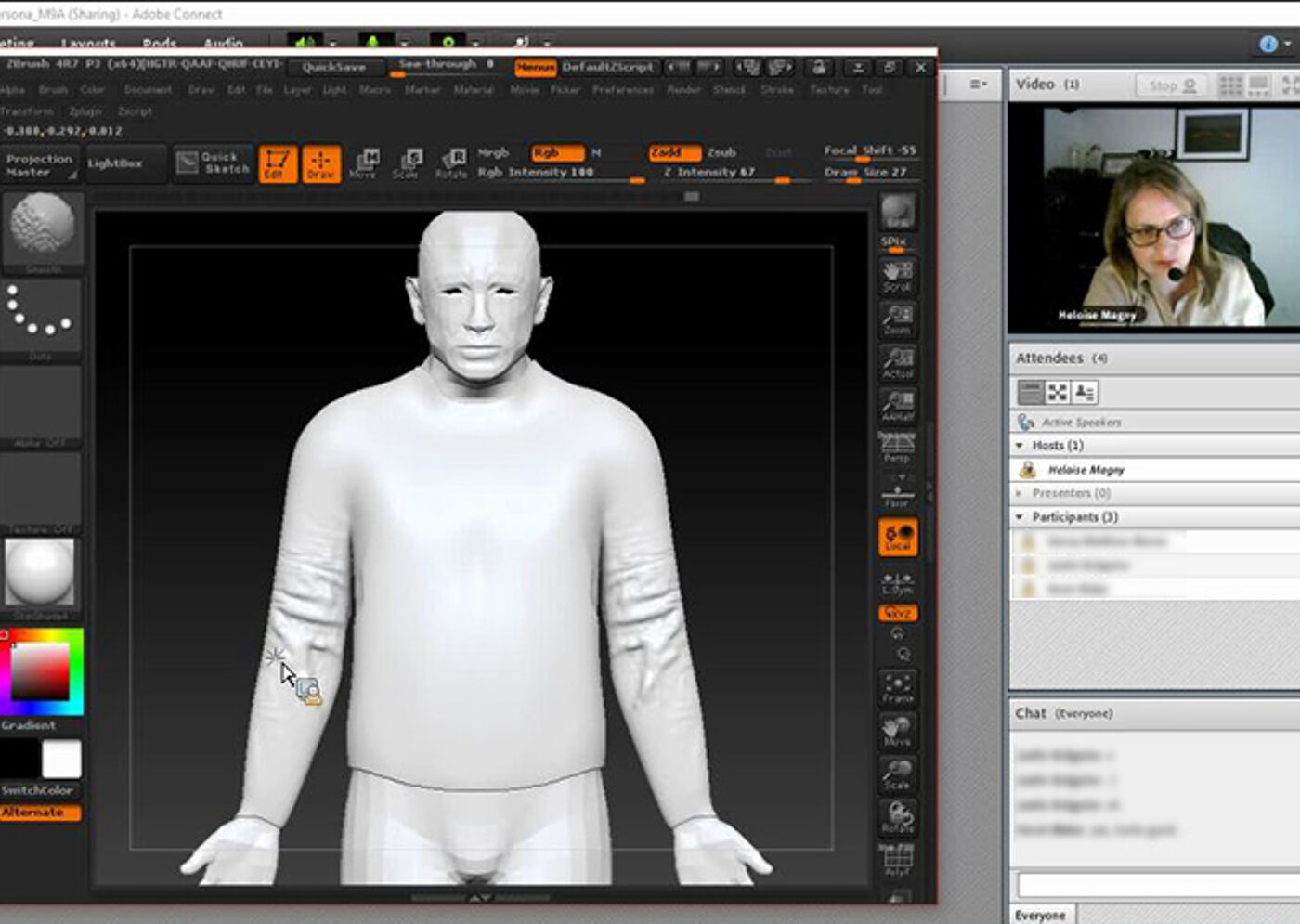The width and height of the screenshot is (1300, 924).
Task: Open Projection Master
Action: click(x=39, y=164)
